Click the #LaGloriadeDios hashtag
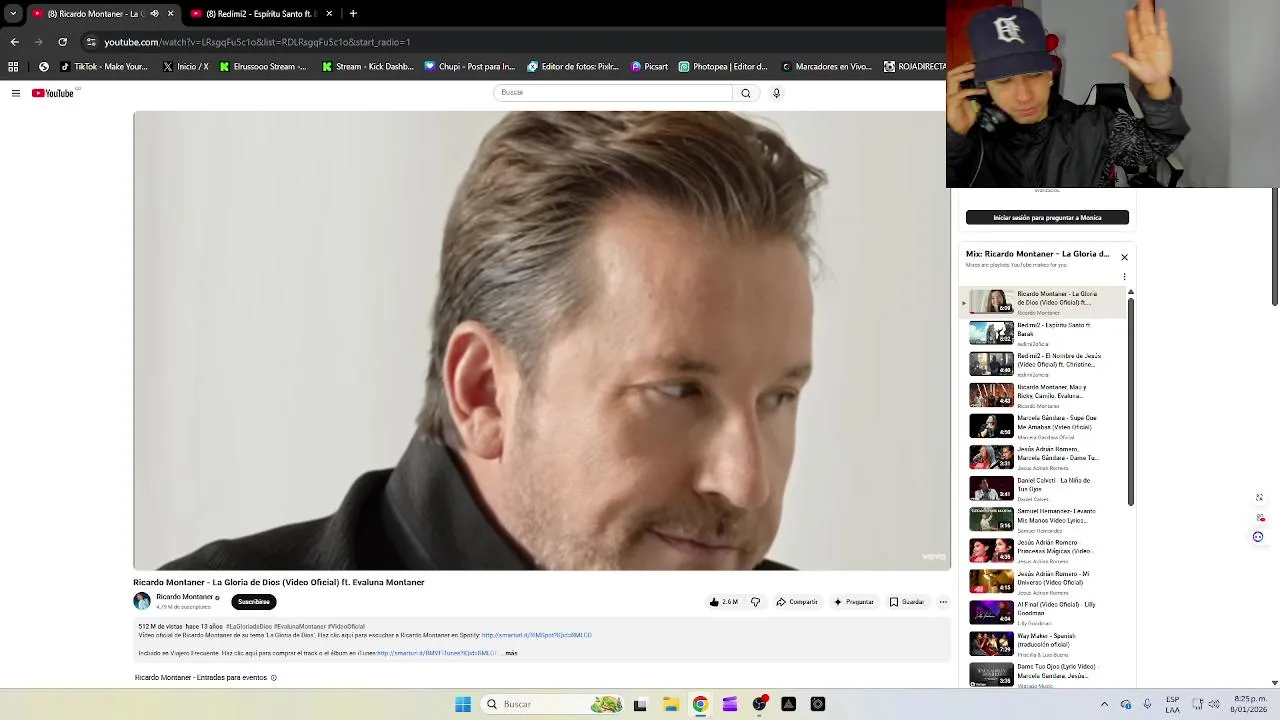Image resolution: width=1280 pixels, height=720 pixels. [248, 626]
